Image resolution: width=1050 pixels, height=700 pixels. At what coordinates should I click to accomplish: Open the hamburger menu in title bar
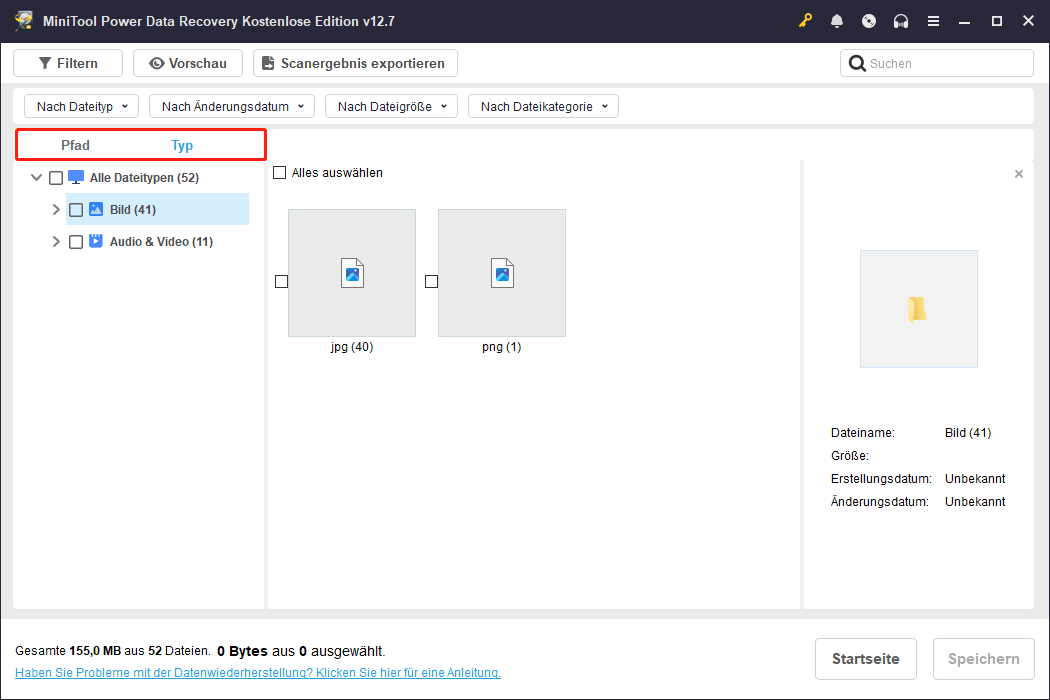pyautogui.click(x=933, y=20)
